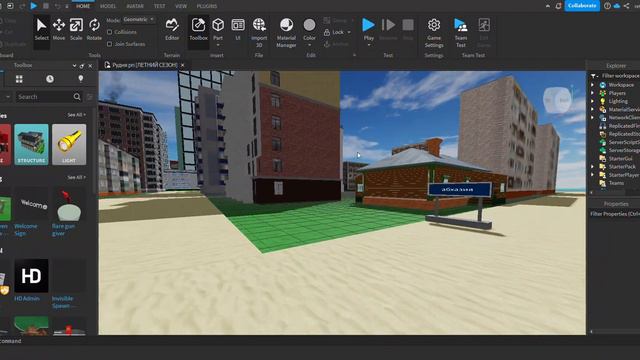This screenshot has width=640, height=360.
Task: Switch to the AVATAR ribbon tab
Action: point(135,6)
